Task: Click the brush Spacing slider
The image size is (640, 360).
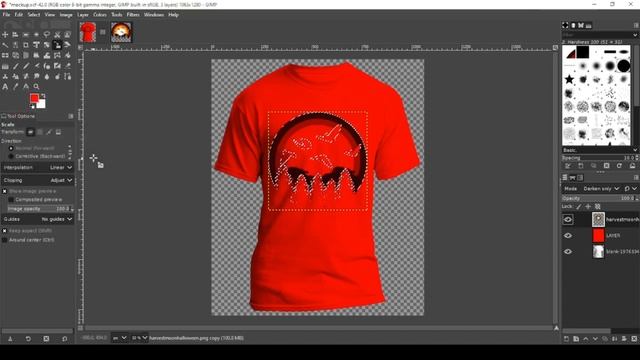Action: [x=600, y=158]
